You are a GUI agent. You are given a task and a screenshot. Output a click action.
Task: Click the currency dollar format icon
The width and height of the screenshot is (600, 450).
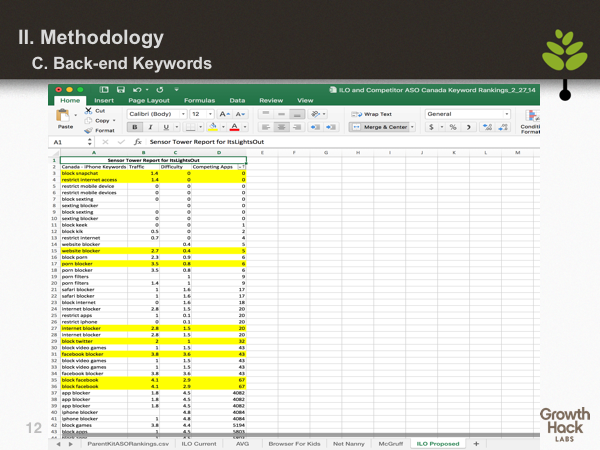(431, 127)
